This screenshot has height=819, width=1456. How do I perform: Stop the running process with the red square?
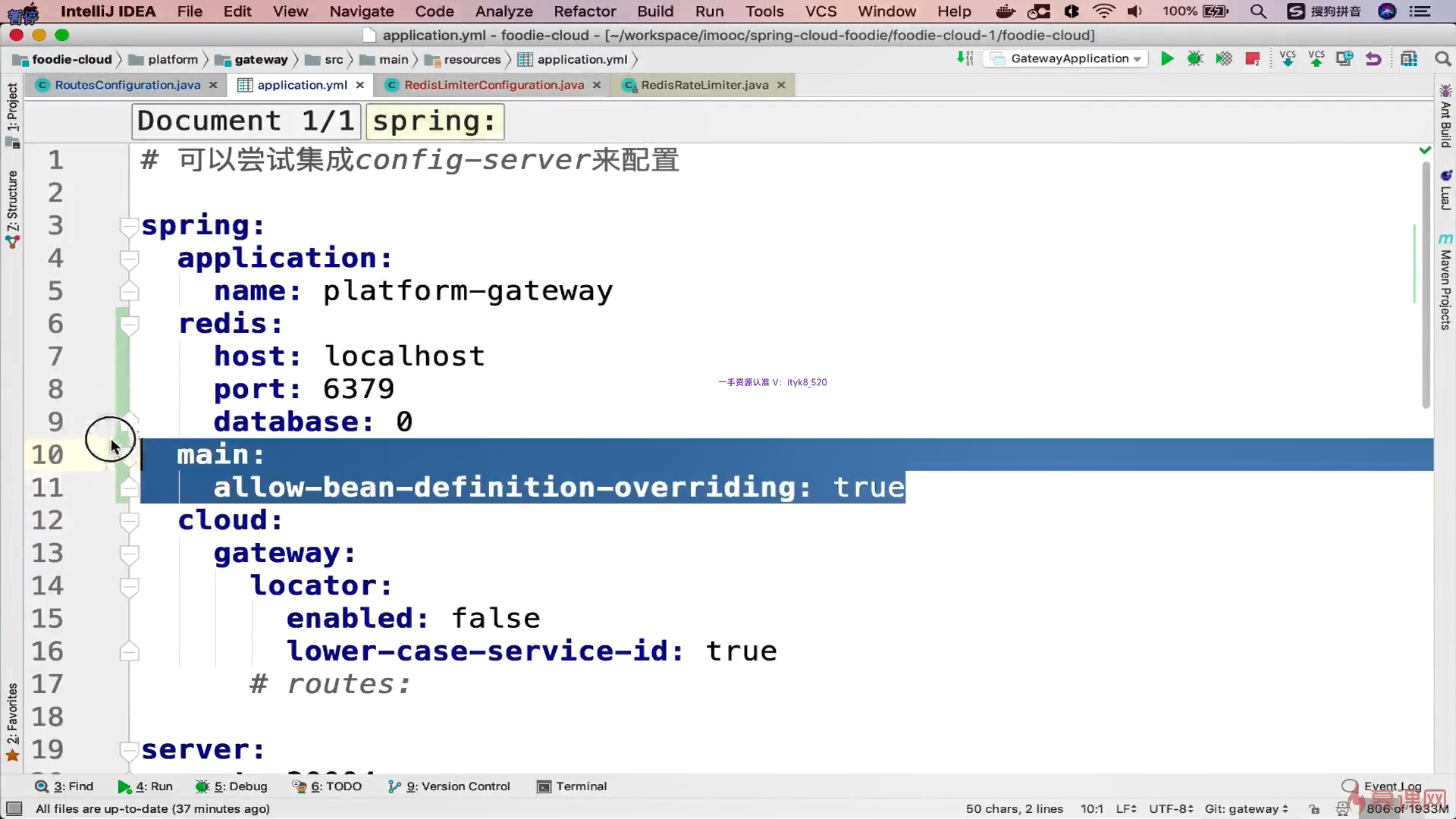[1252, 59]
